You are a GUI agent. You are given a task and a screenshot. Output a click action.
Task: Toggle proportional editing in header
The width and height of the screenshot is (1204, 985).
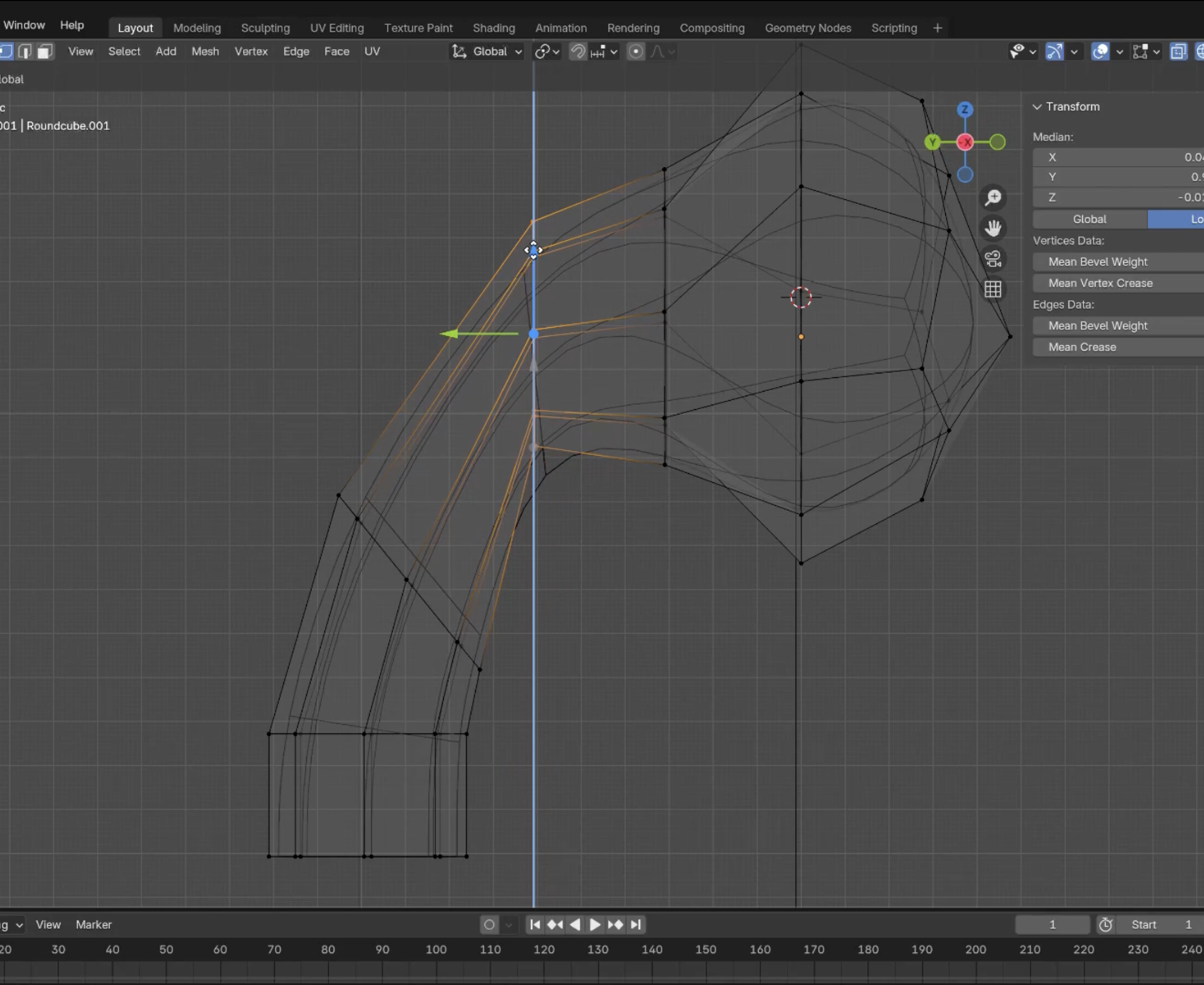coord(635,52)
